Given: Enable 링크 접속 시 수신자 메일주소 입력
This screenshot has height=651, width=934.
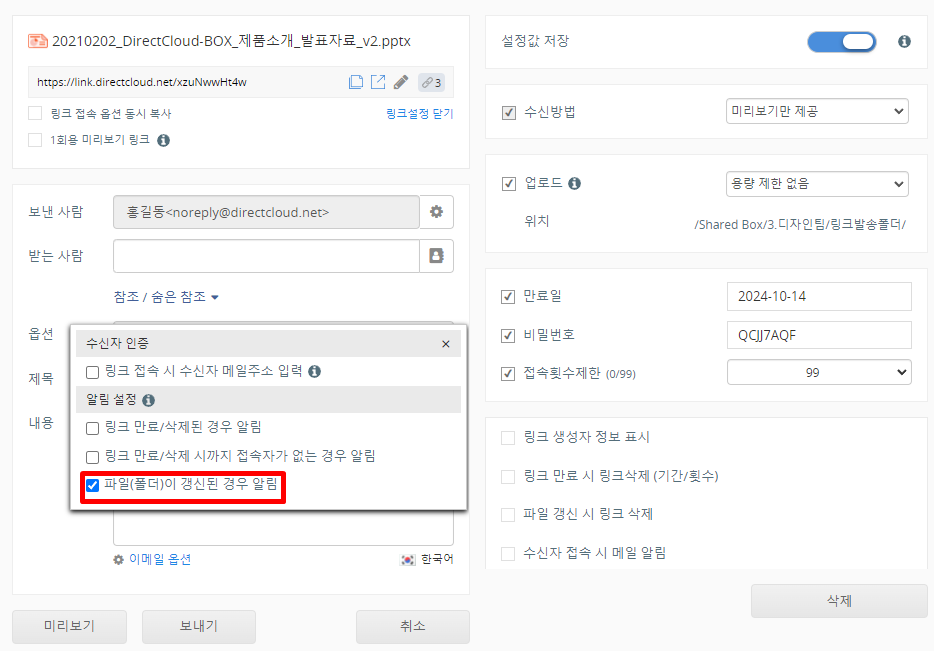Looking at the screenshot, I should pos(93,372).
